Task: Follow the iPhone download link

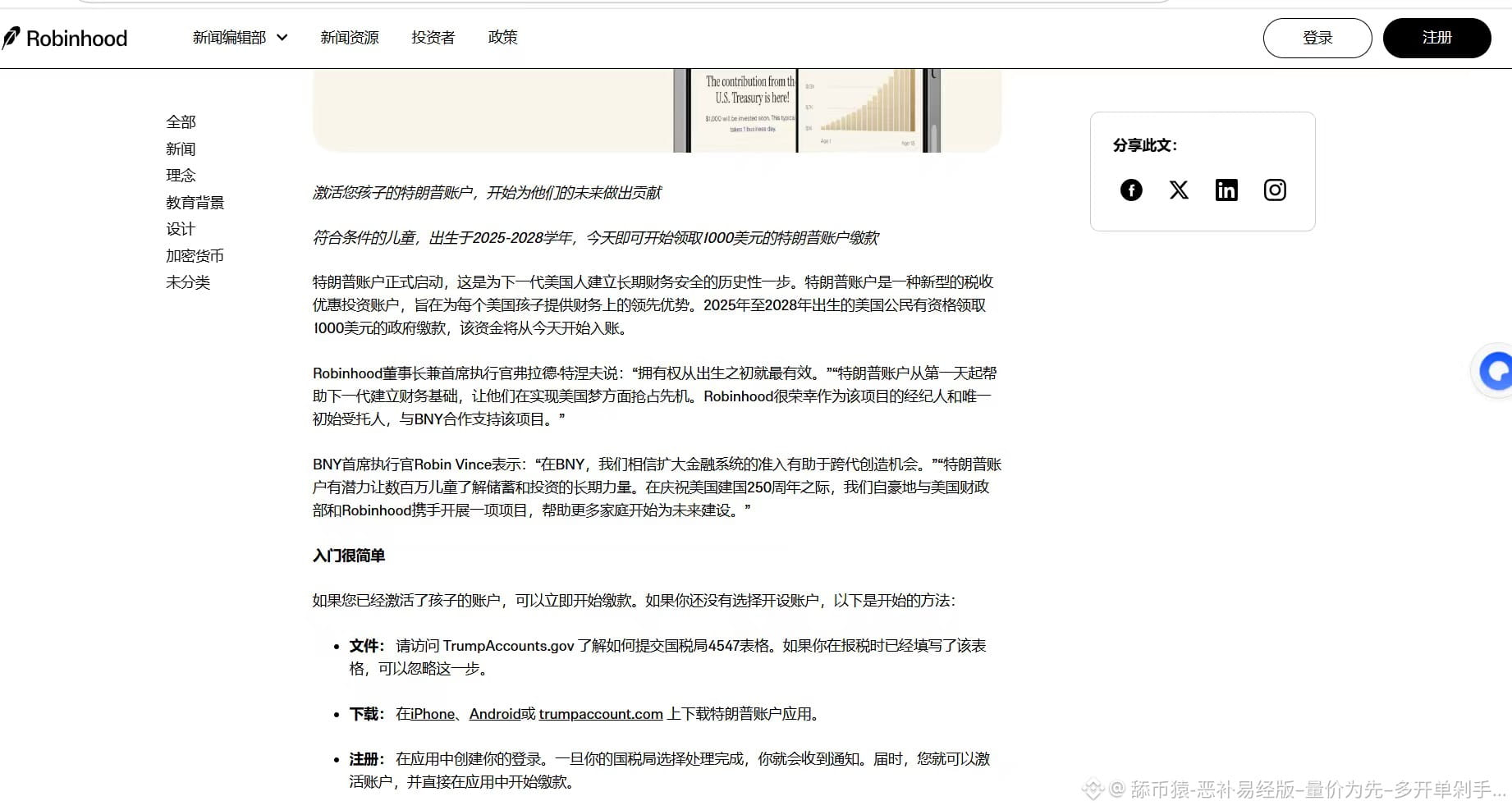Action: click(x=433, y=714)
